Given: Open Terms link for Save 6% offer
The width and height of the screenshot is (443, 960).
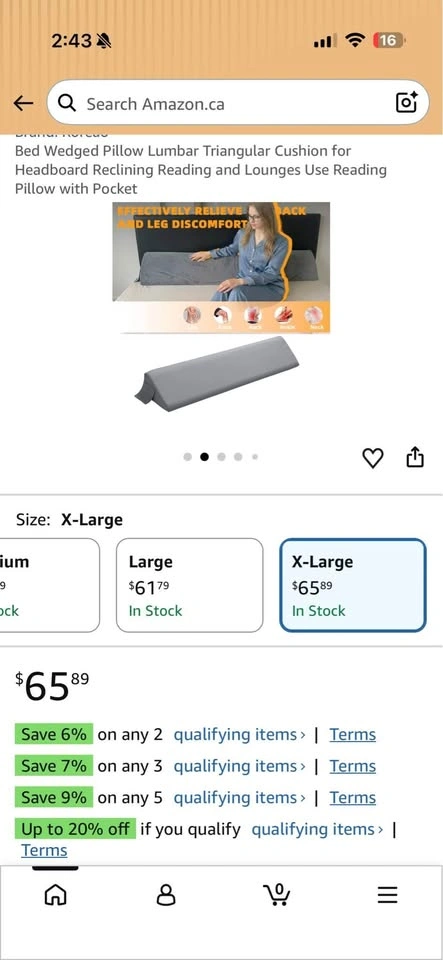Looking at the screenshot, I should [x=352, y=735].
